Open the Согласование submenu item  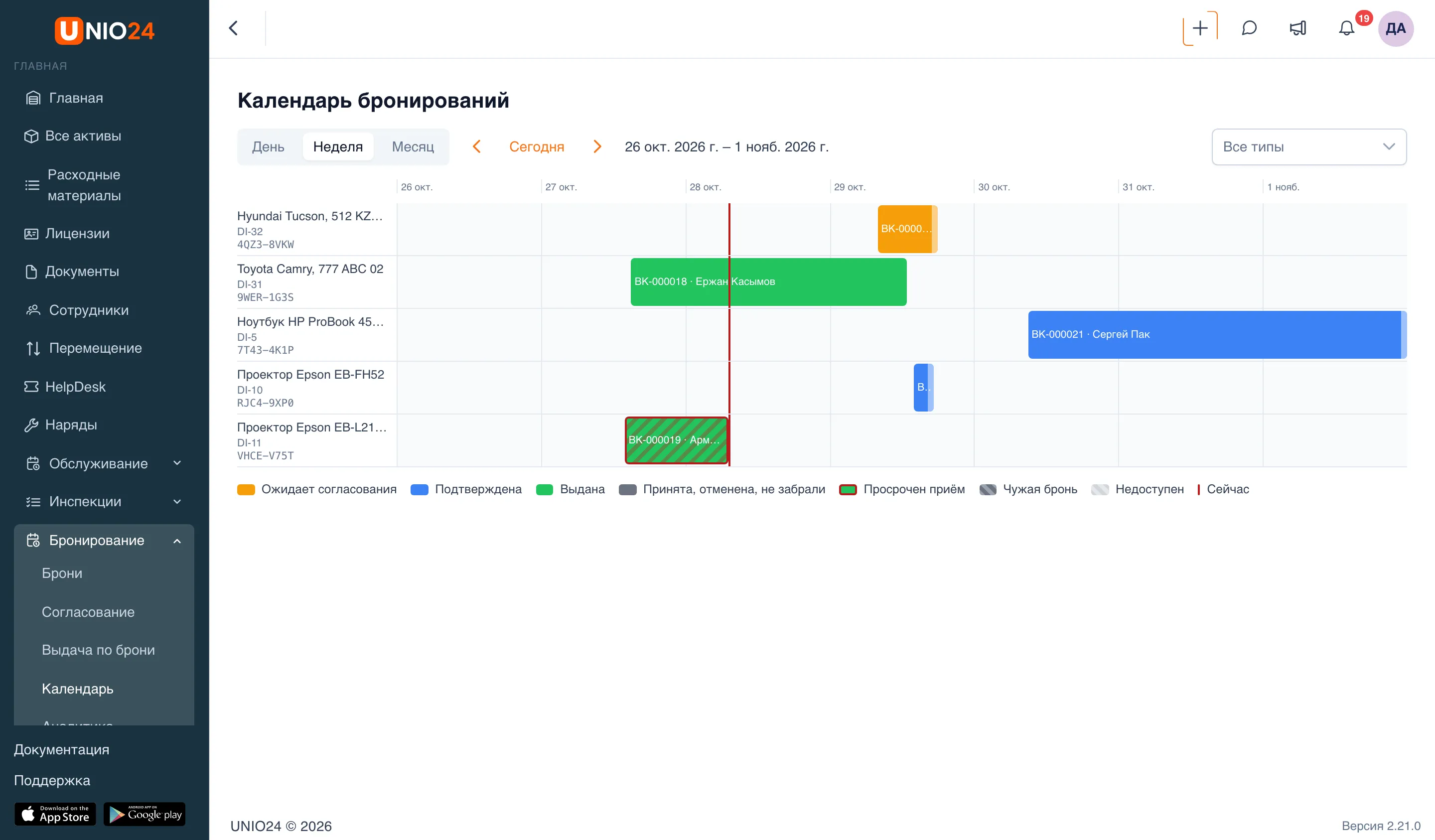click(88, 612)
